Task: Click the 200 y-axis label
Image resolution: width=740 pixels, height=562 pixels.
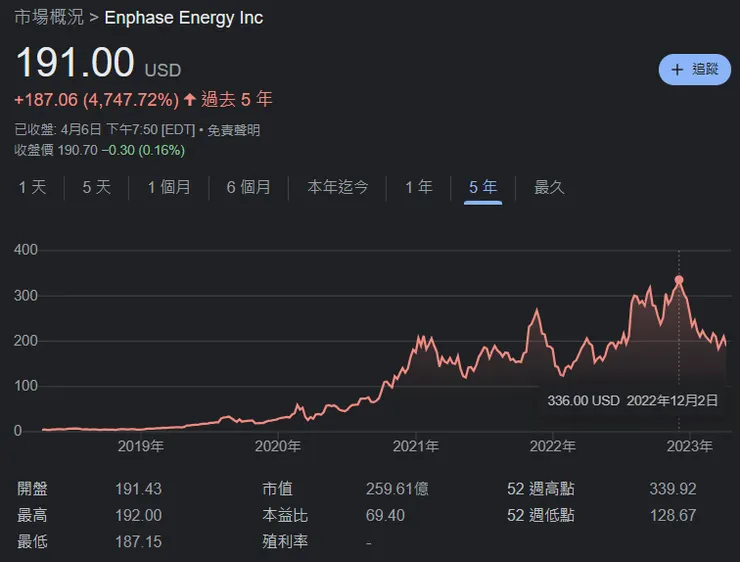Action: tap(26, 341)
